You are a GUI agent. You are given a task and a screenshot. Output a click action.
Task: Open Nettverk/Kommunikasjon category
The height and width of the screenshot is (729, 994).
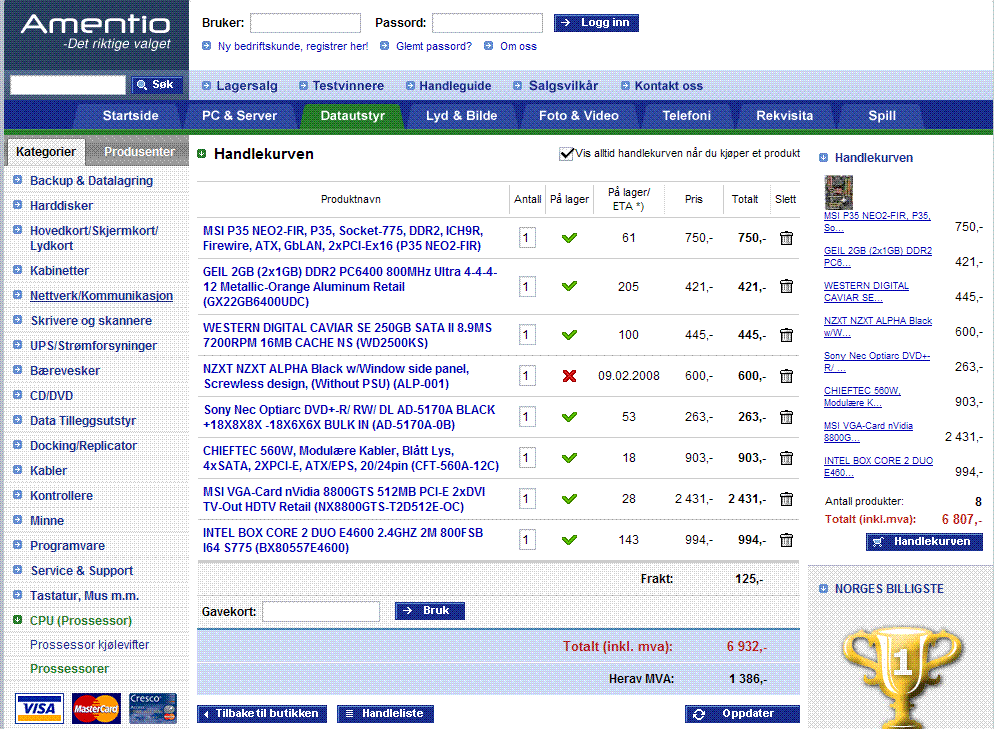tap(101, 295)
